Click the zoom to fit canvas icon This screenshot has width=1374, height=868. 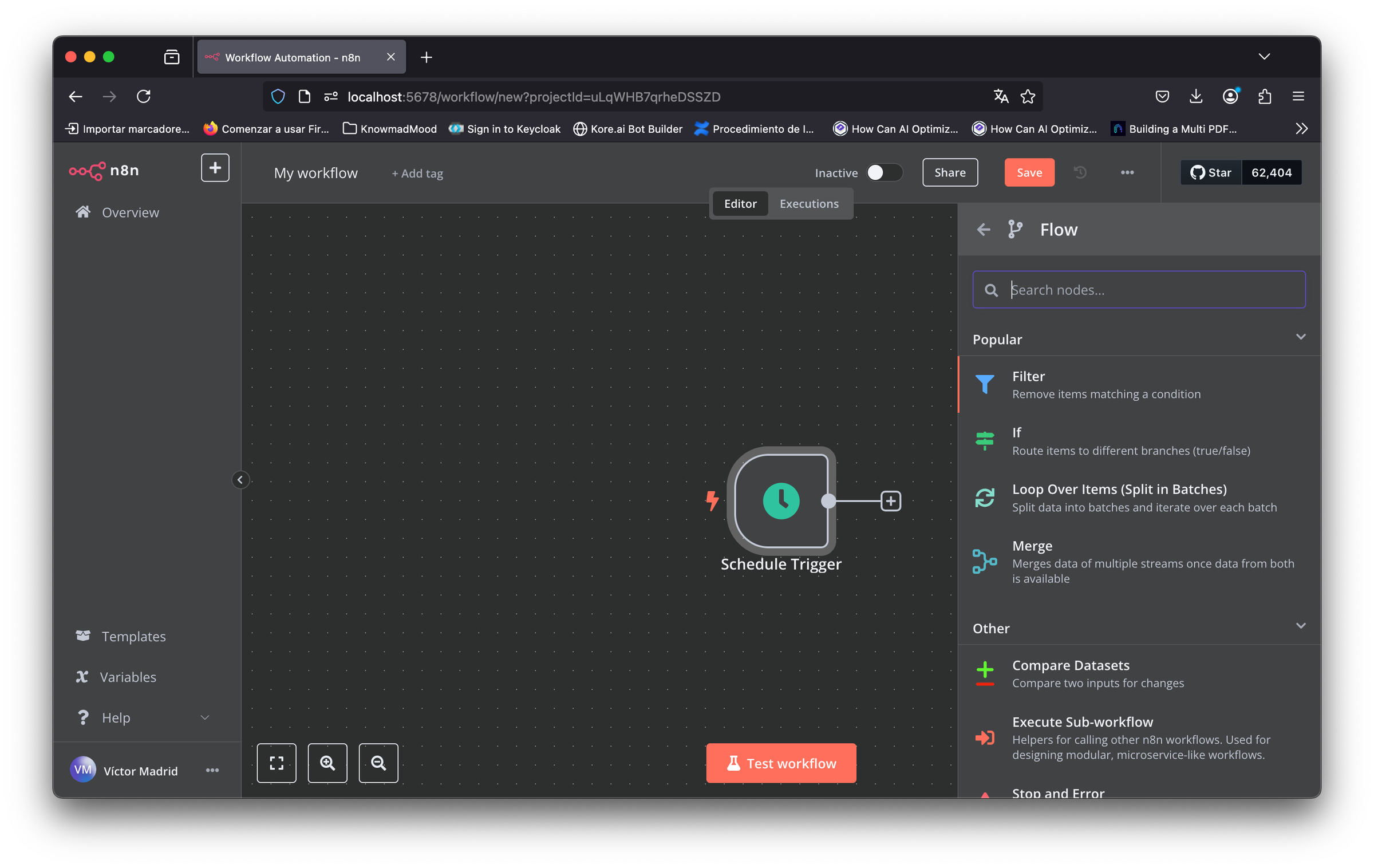(x=277, y=763)
